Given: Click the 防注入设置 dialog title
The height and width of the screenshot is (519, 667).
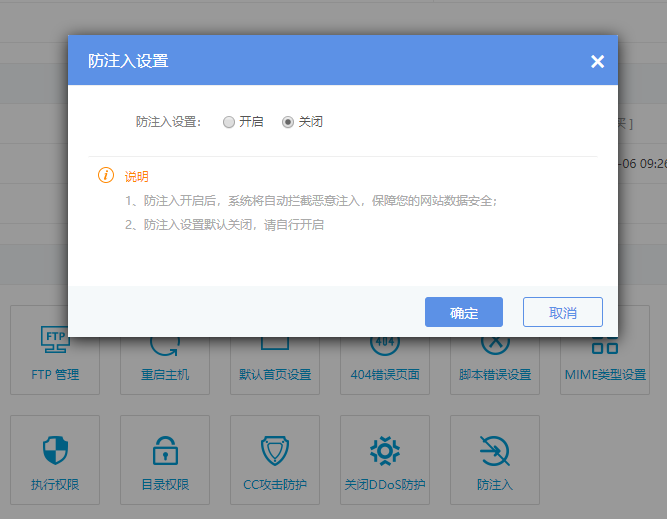Looking at the screenshot, I should [128, 62].
